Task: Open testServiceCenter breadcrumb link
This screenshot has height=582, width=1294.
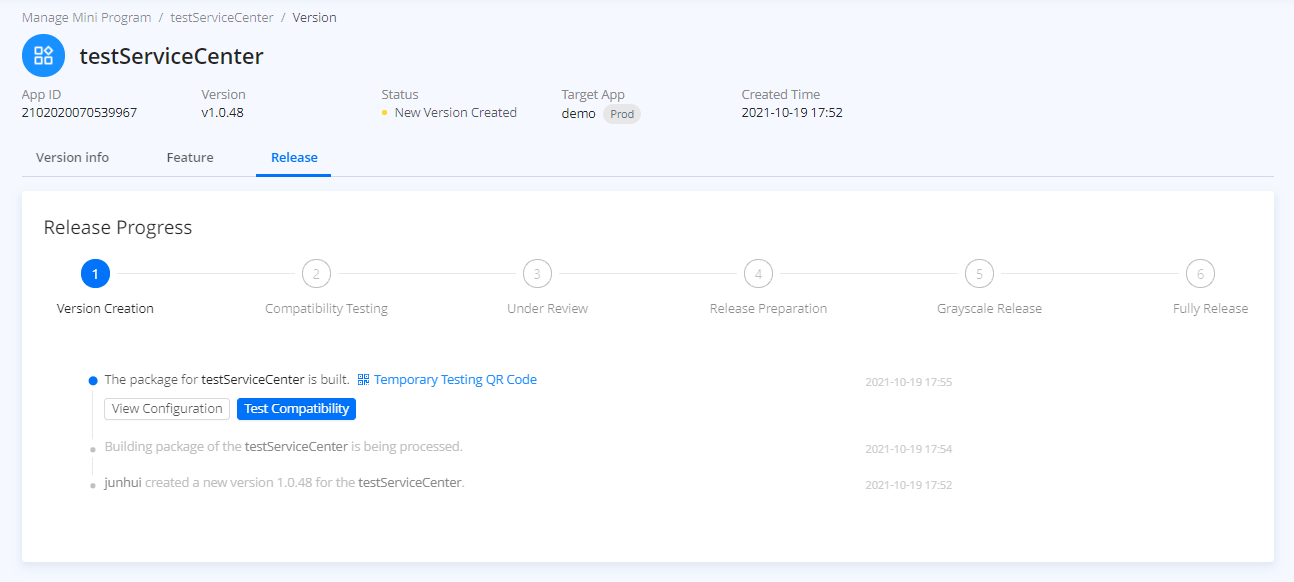Action: pyautogui.click(x=222, y=18)
